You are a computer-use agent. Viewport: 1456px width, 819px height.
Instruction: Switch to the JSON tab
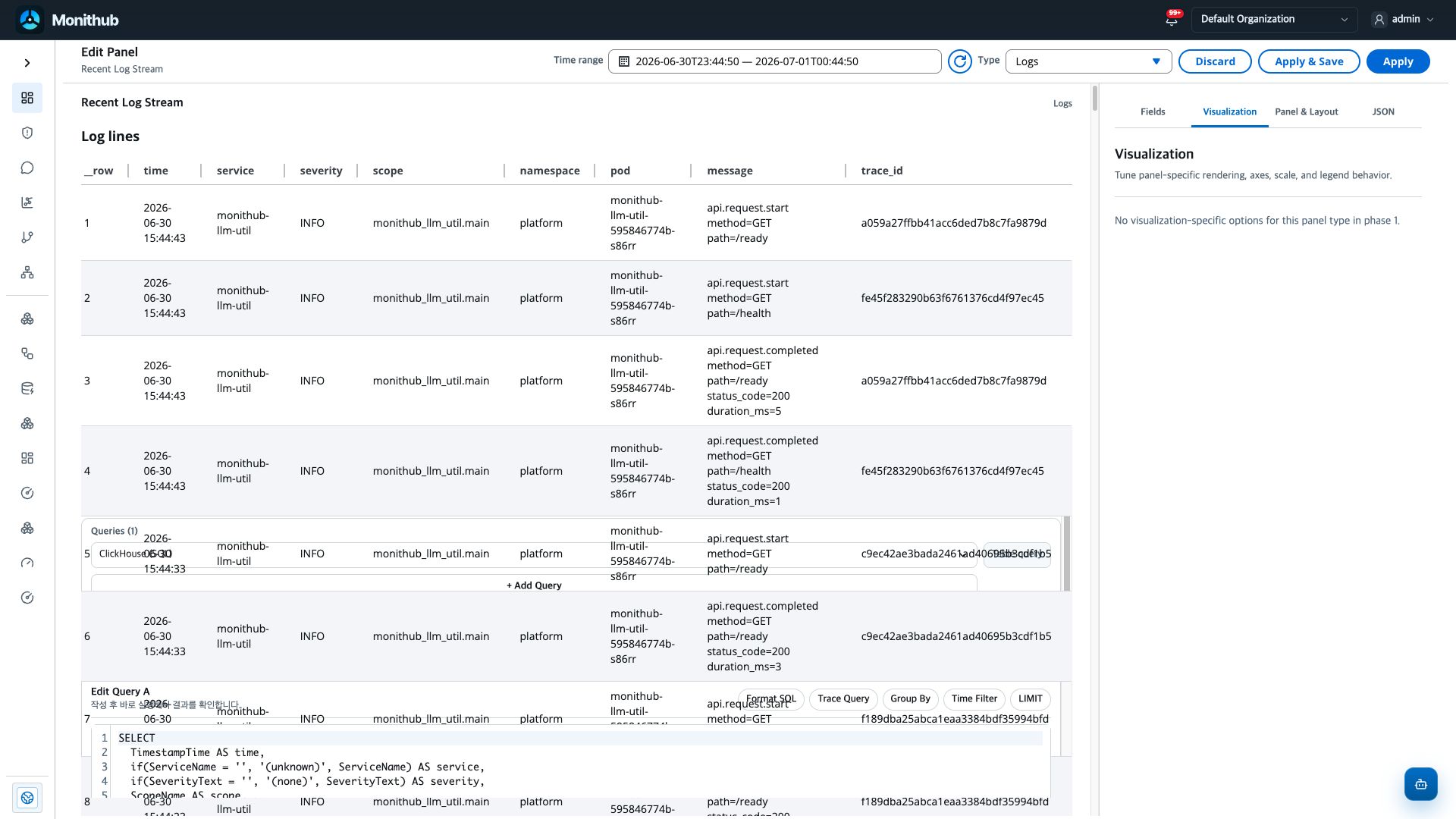1382,111
